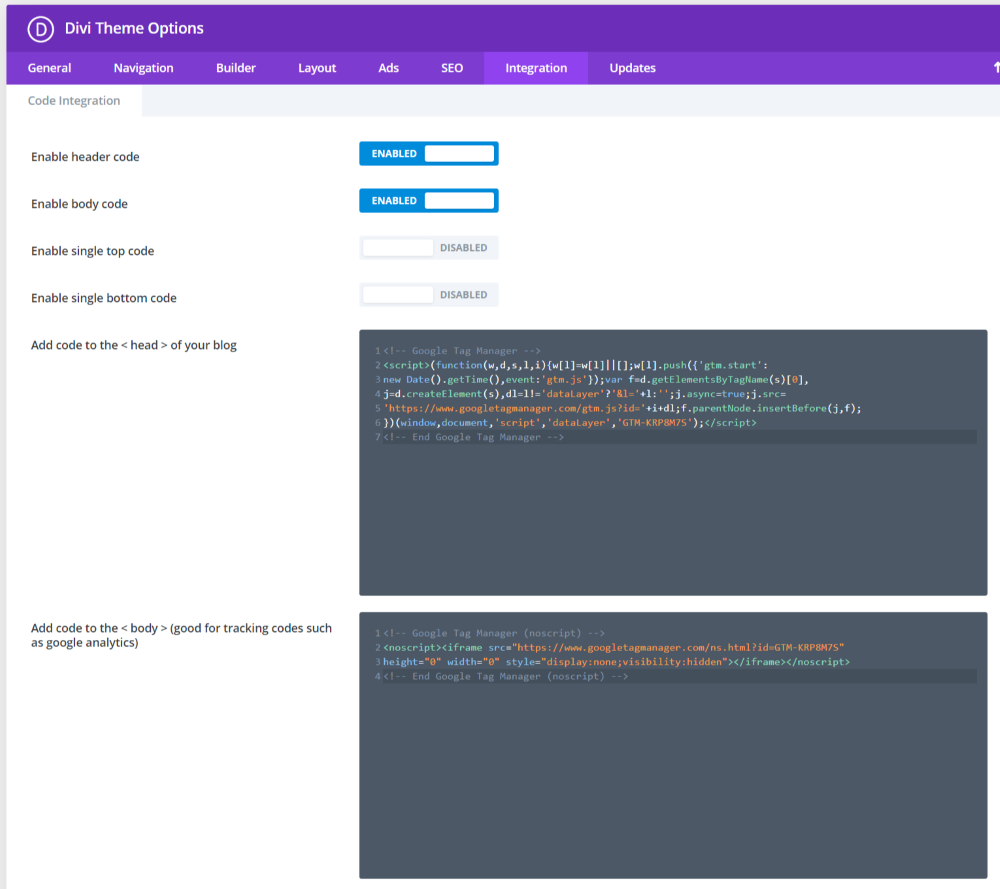Image resolution: width=1000 pixels, height=889 pixels.
Task: Click the 'Enable header code' label
Action: [85, 157]
